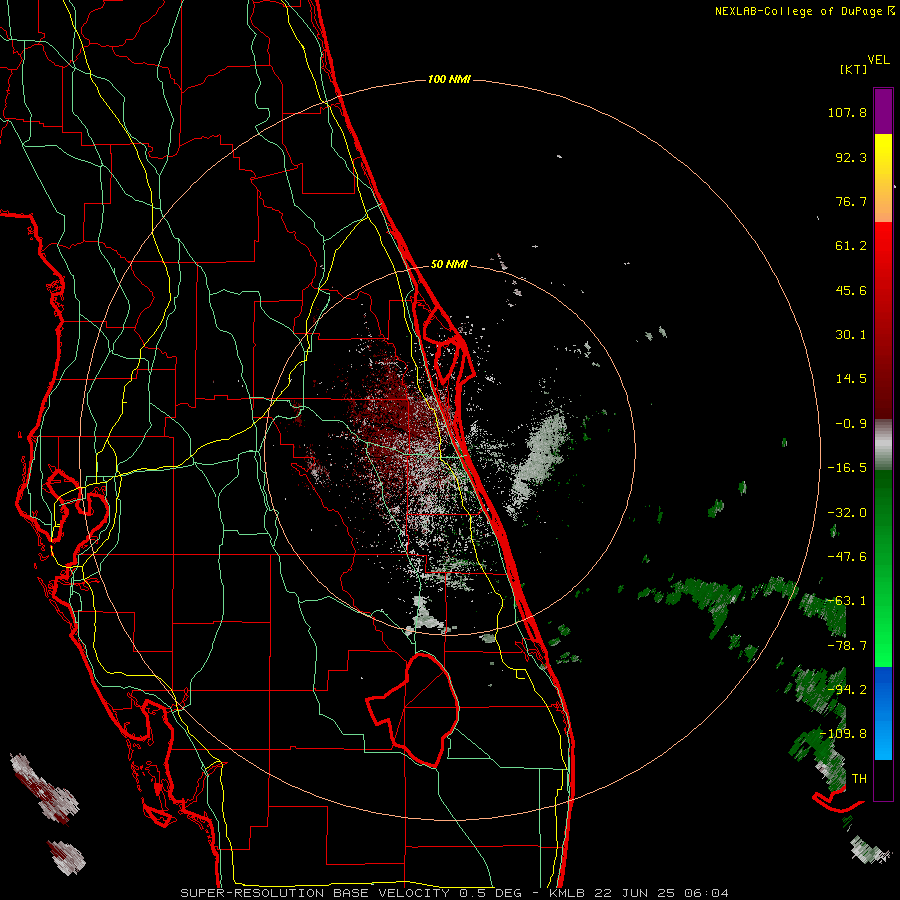Click the 100 NMI range ring label

pos(449,79)
